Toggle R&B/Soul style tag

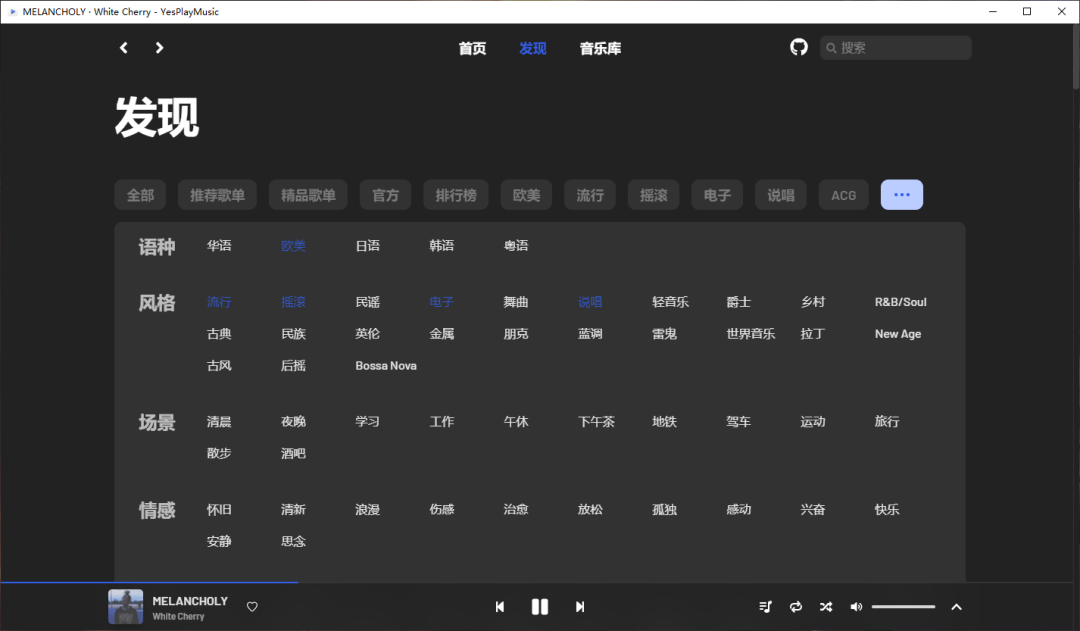point(900,302)
